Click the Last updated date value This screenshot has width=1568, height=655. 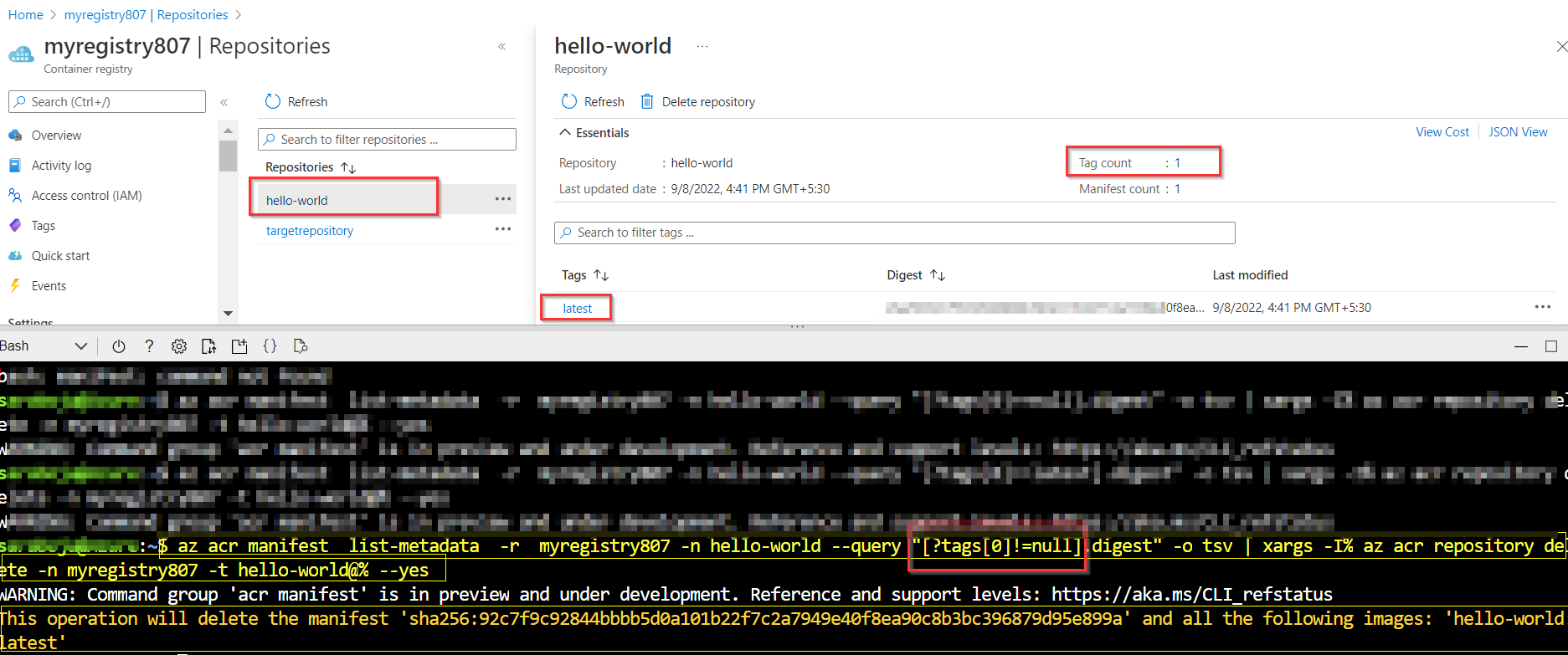click(x=750, y=189)
